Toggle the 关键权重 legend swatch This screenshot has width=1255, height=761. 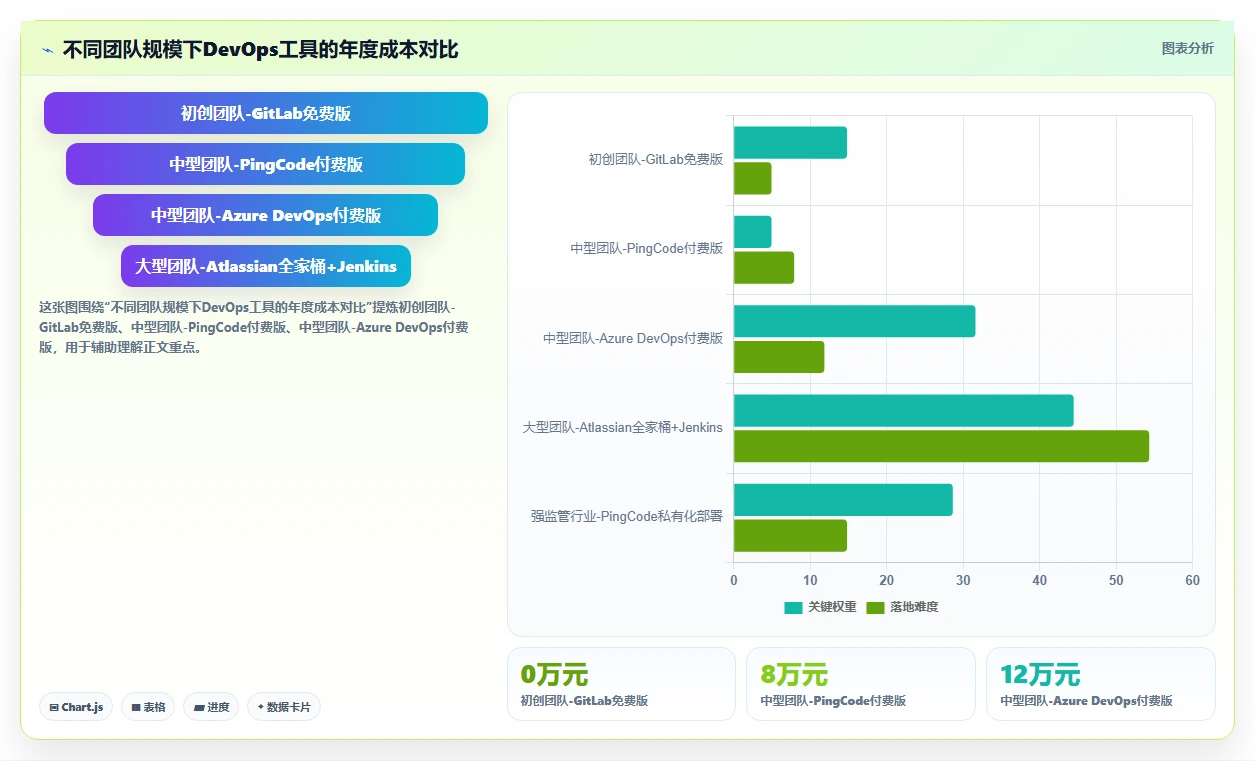click(x=793, y=607)
